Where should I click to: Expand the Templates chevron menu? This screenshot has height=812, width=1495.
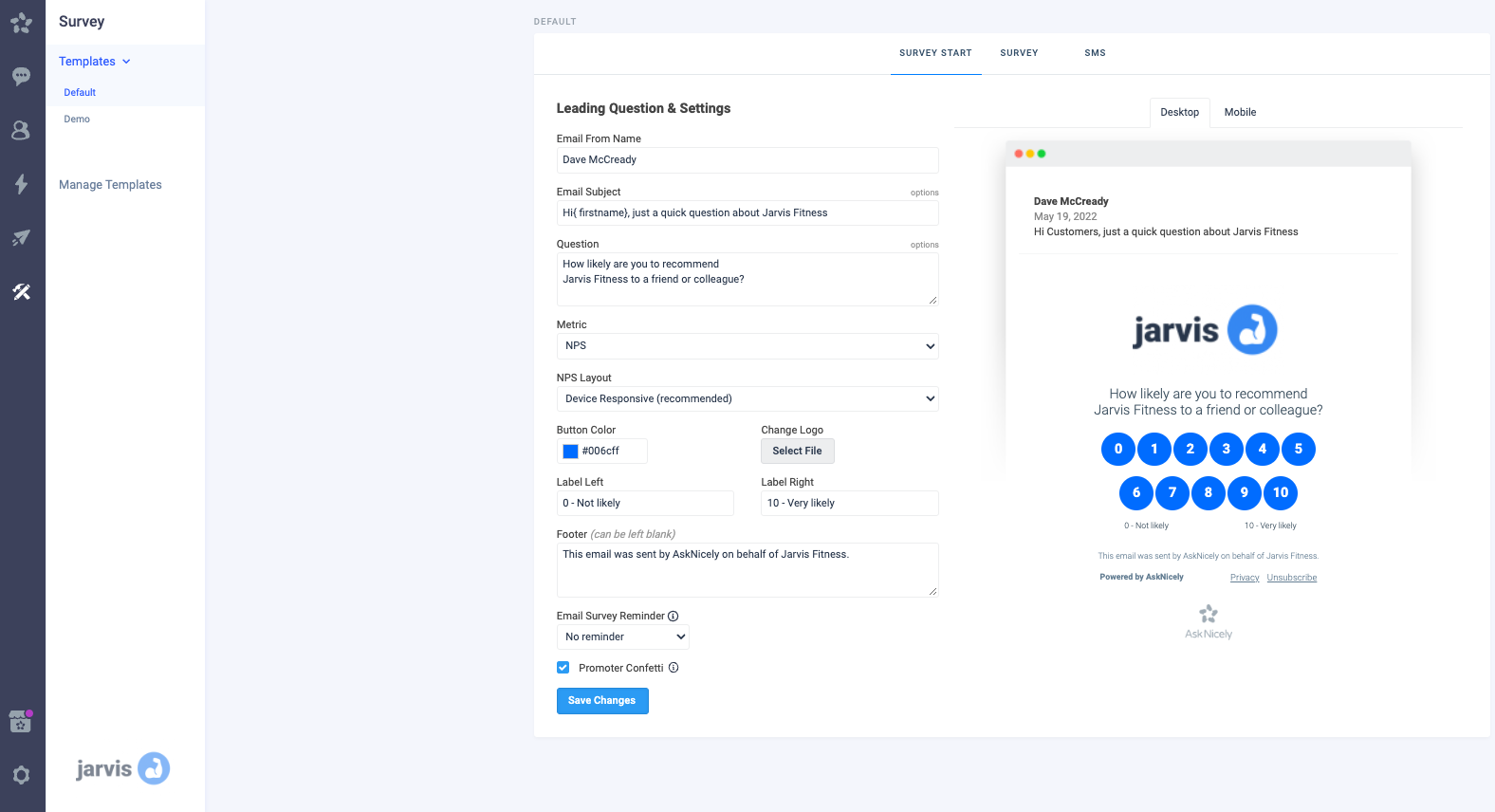pyautogui.click(x=126, y=62)
